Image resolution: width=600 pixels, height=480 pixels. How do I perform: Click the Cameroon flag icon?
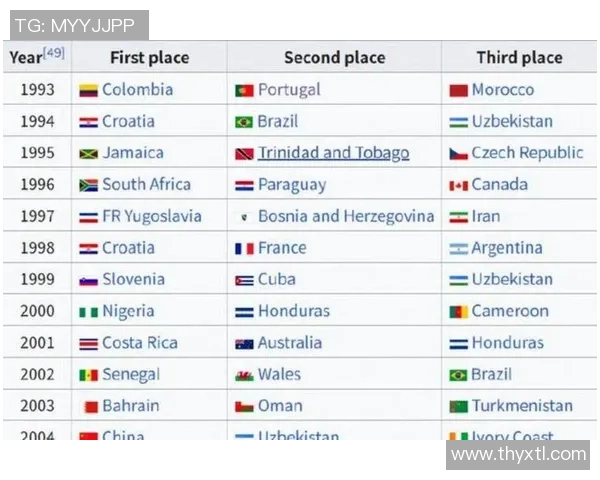click(458, 312)
